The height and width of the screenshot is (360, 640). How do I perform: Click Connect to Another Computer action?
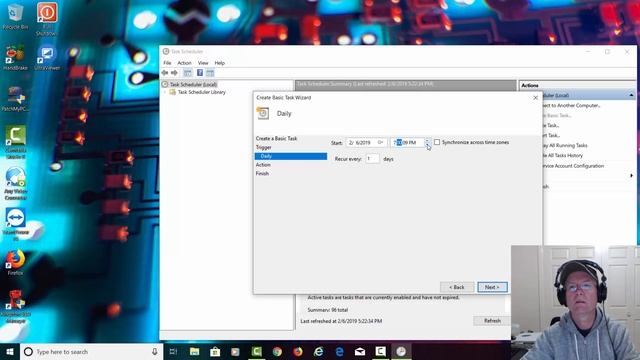pyautogui.click(x=571, y=105)
